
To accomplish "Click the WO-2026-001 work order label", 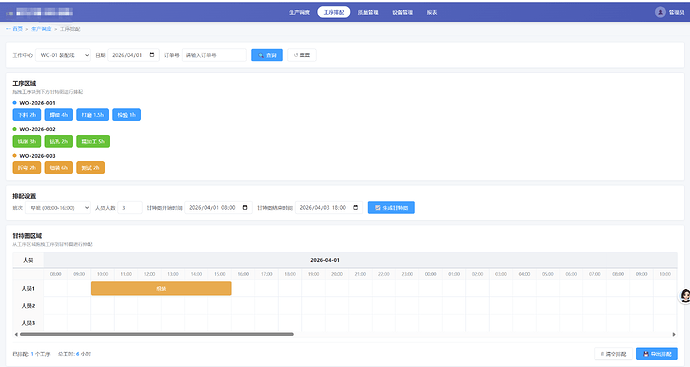I will point(37,103).
